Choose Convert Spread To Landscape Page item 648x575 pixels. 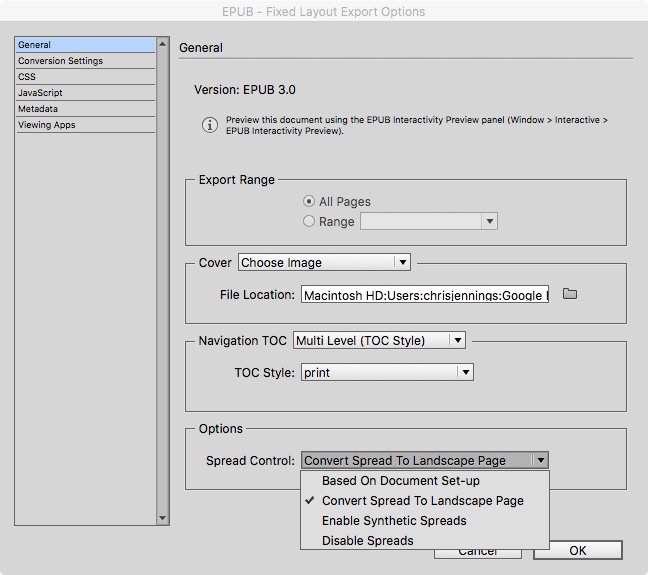(423, 501)
